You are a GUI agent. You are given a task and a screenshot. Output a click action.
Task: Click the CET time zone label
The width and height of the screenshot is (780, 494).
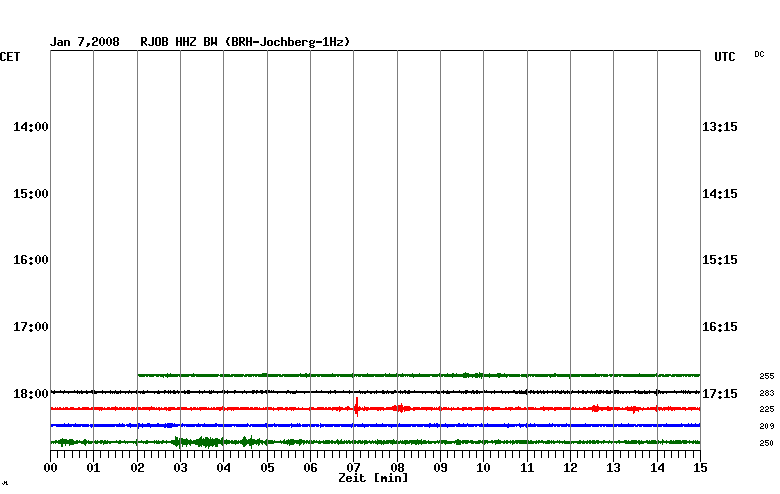pyautogui.click(x=10, y=57)
